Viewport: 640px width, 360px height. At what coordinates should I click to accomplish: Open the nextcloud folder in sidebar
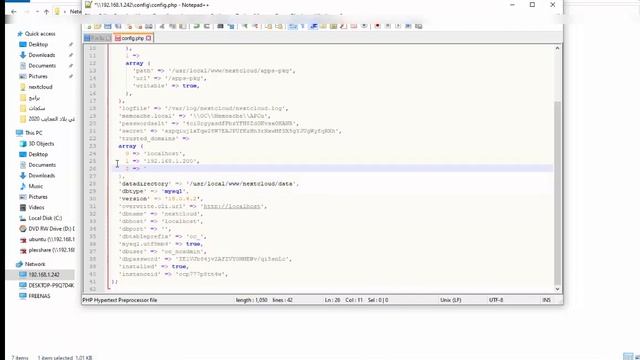[x=40, y=87]
